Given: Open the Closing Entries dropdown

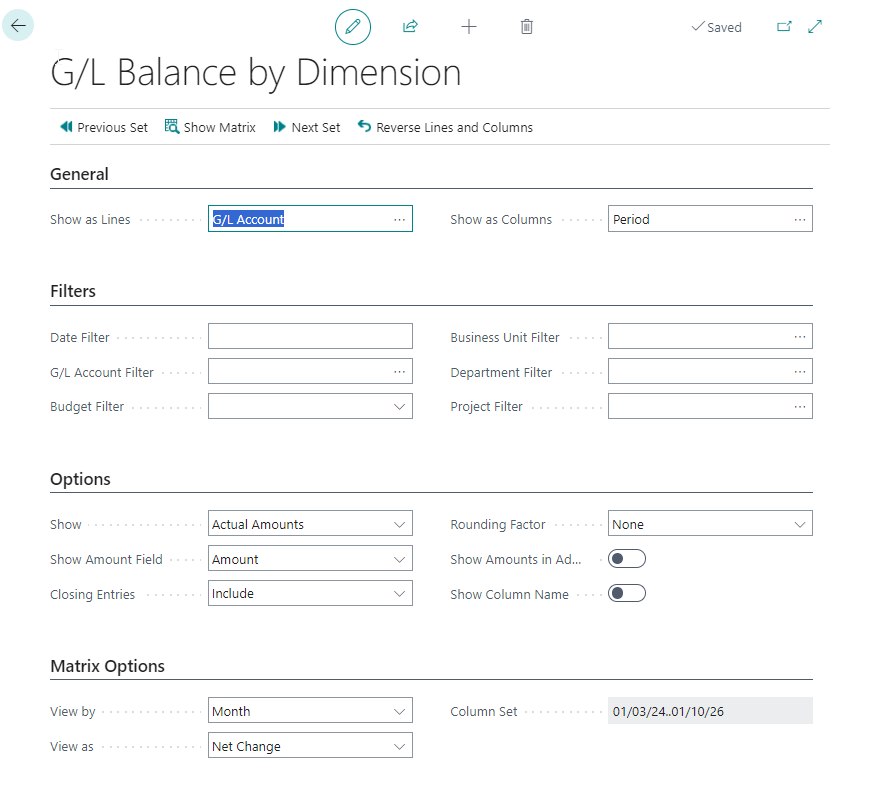Looking at the screenshot, I should pyautogui.click(x=399, y=594).
